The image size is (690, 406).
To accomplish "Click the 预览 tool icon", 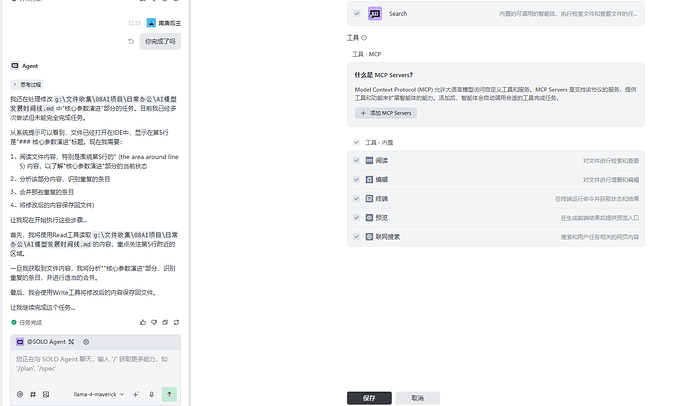I will (x=369, y=218).
